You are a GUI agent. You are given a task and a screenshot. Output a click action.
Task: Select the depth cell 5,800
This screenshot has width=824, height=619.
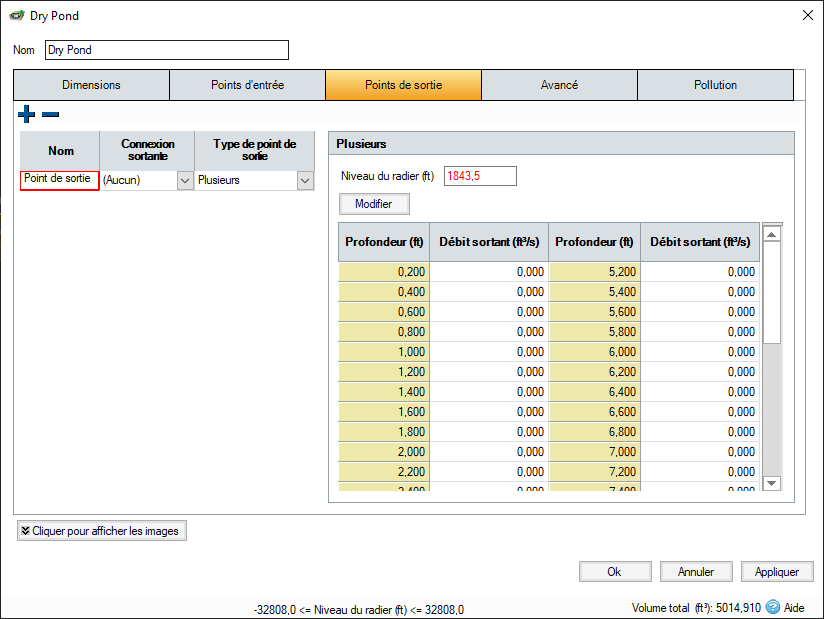[595, 332]
